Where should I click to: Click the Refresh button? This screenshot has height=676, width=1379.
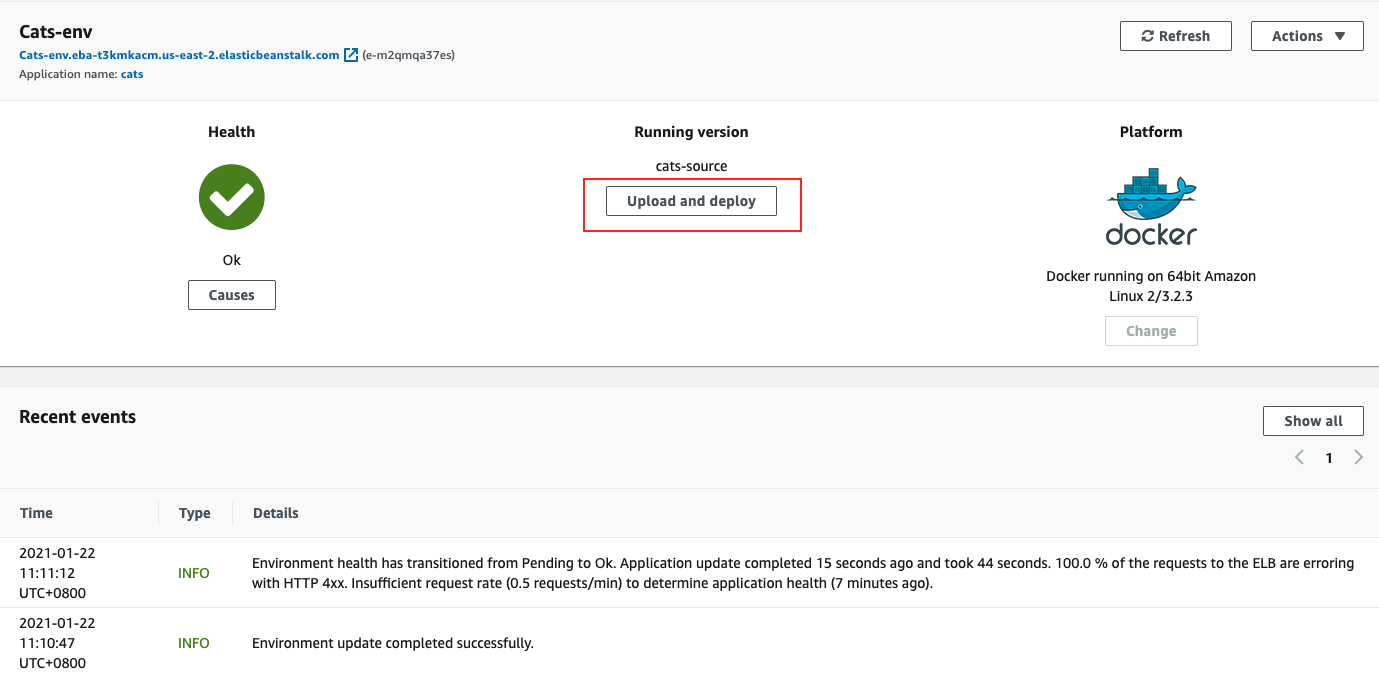tap(1175, 36)
